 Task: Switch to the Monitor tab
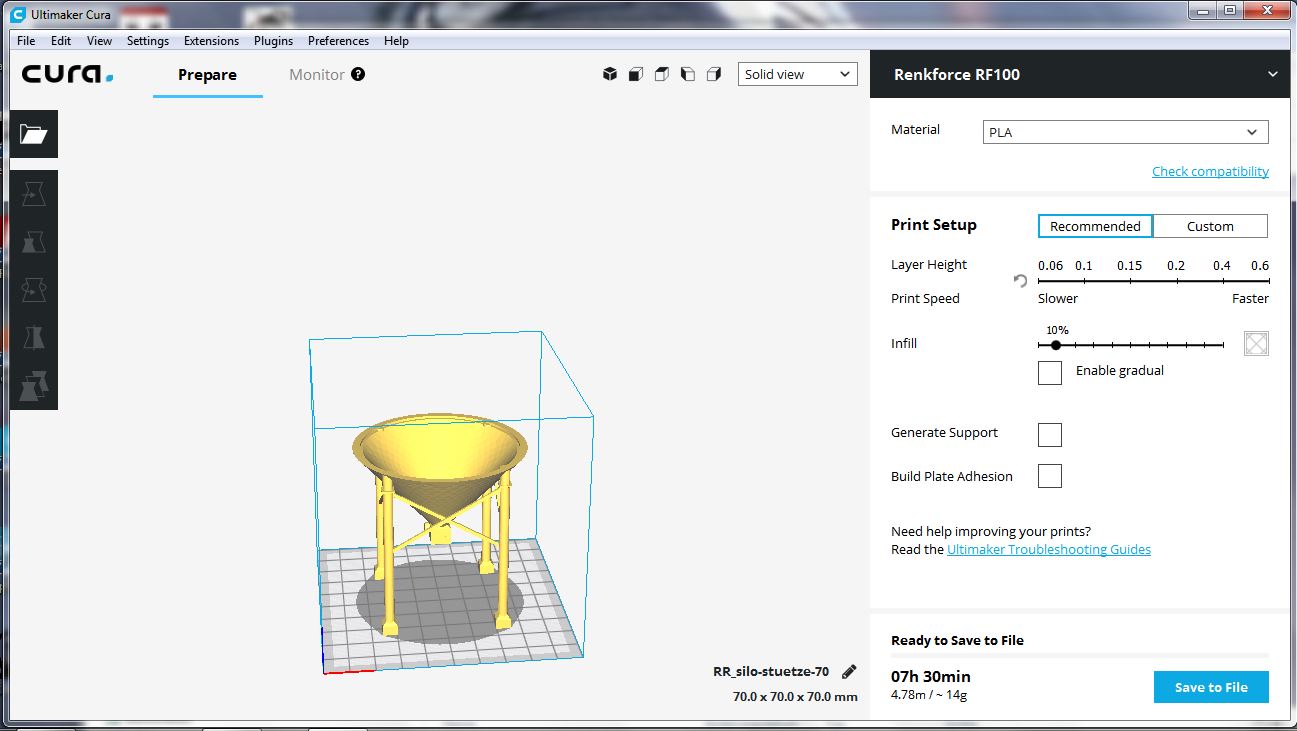(316, 75)
